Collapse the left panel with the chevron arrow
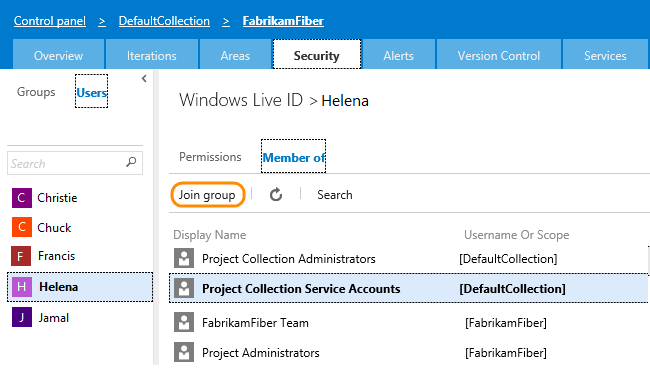The width and height of the screenshot is (650, 368). coord(144,78)
